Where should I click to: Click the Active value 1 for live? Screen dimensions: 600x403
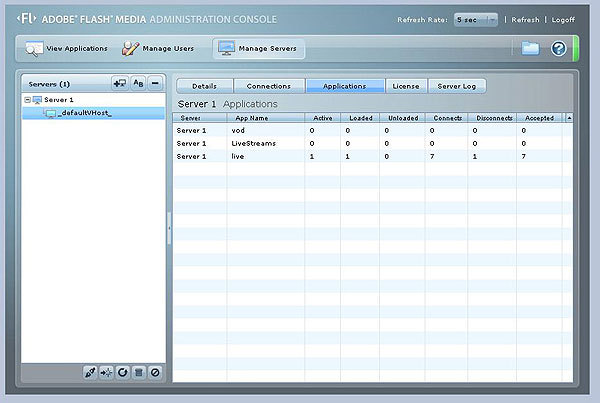312,157
